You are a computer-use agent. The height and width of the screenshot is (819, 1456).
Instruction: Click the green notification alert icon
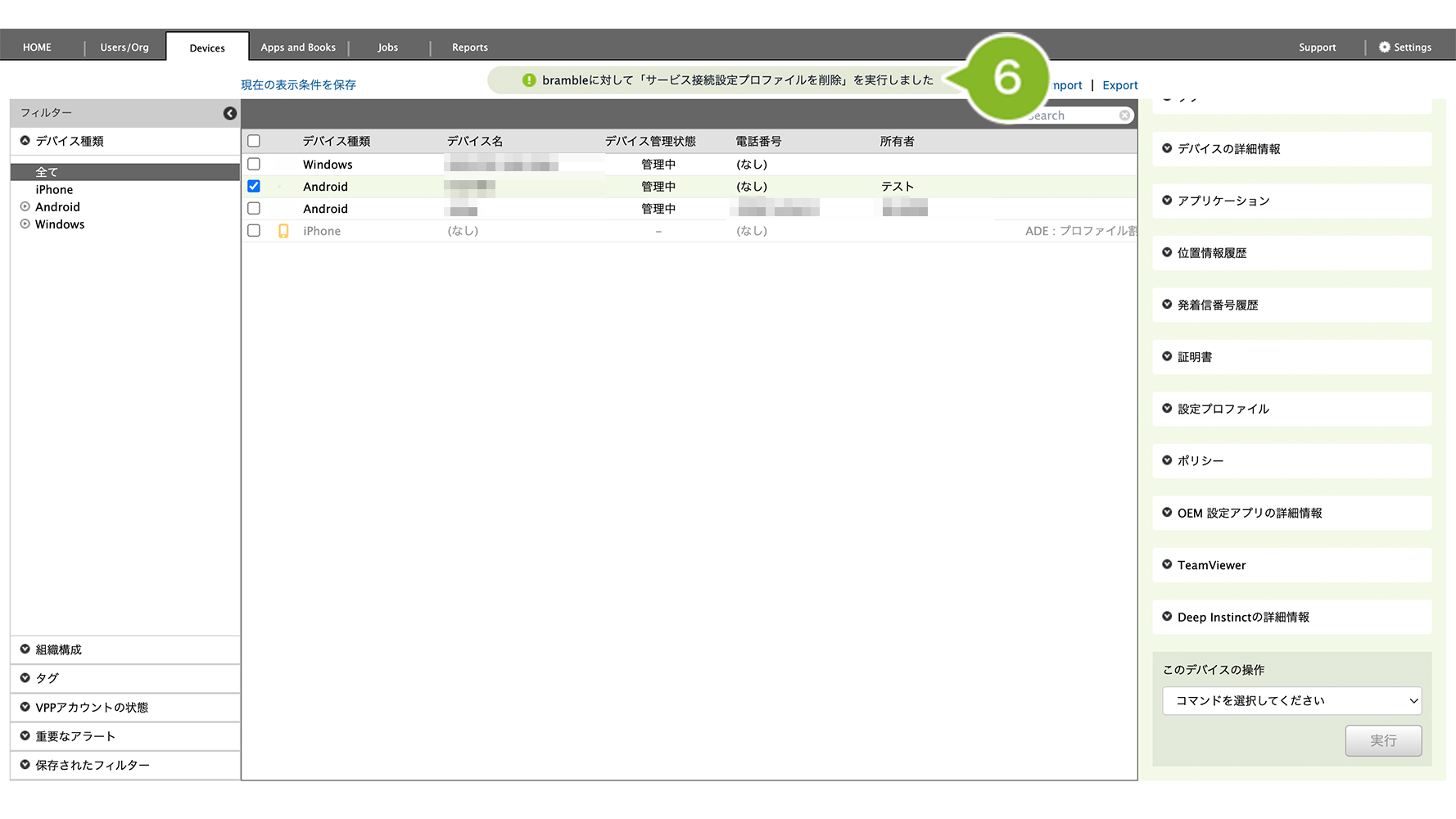(529, 80)
